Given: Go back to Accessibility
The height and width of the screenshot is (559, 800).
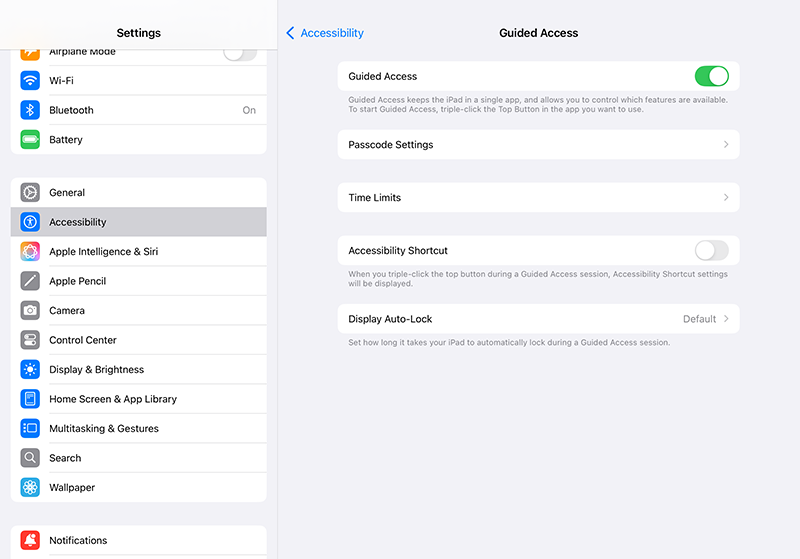Looking at the screenshot, I should 324,33.
